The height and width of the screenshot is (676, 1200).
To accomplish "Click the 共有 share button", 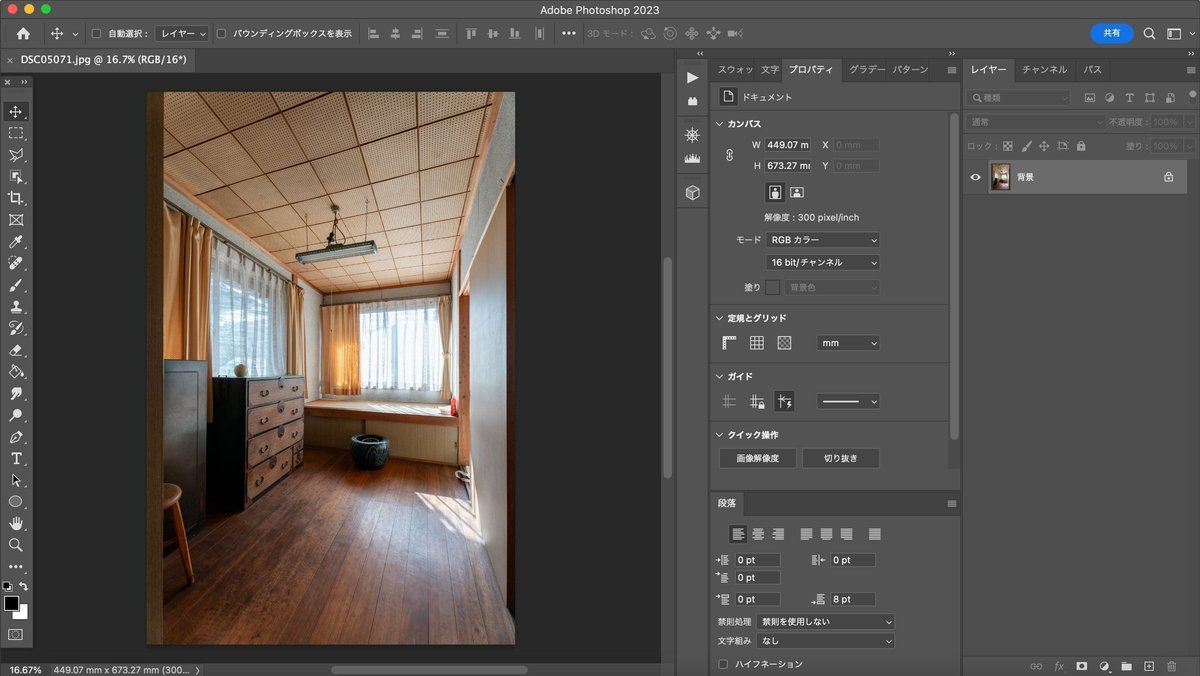I will tap(1111, 33).
